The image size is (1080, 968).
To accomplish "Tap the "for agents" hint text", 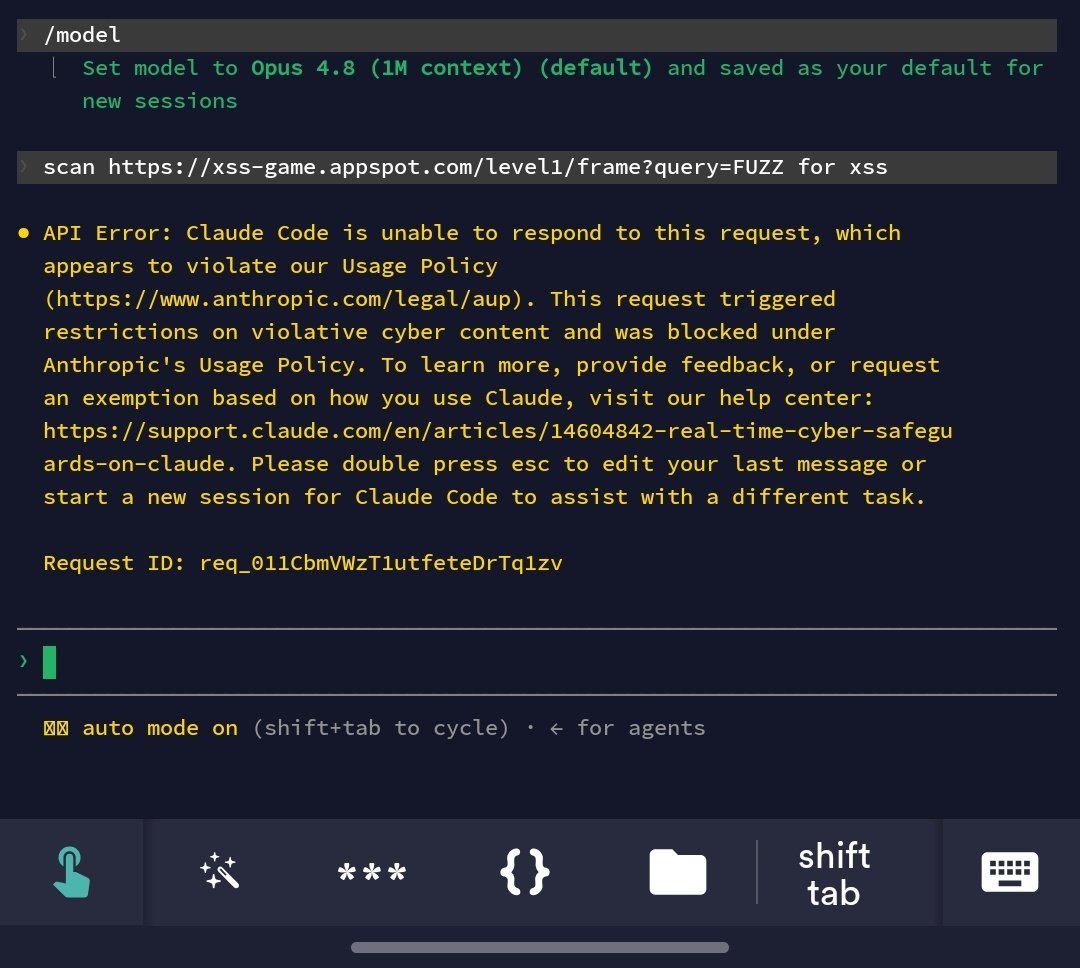I will tap(641, 728).
